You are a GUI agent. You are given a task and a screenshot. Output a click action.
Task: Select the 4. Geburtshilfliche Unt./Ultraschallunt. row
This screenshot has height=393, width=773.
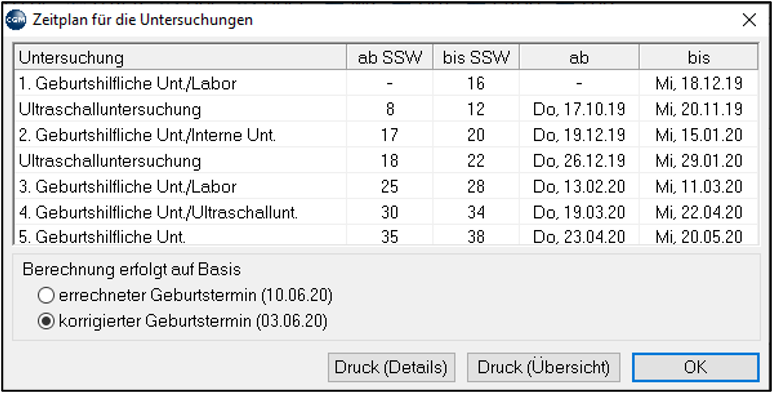pos(386,212)
